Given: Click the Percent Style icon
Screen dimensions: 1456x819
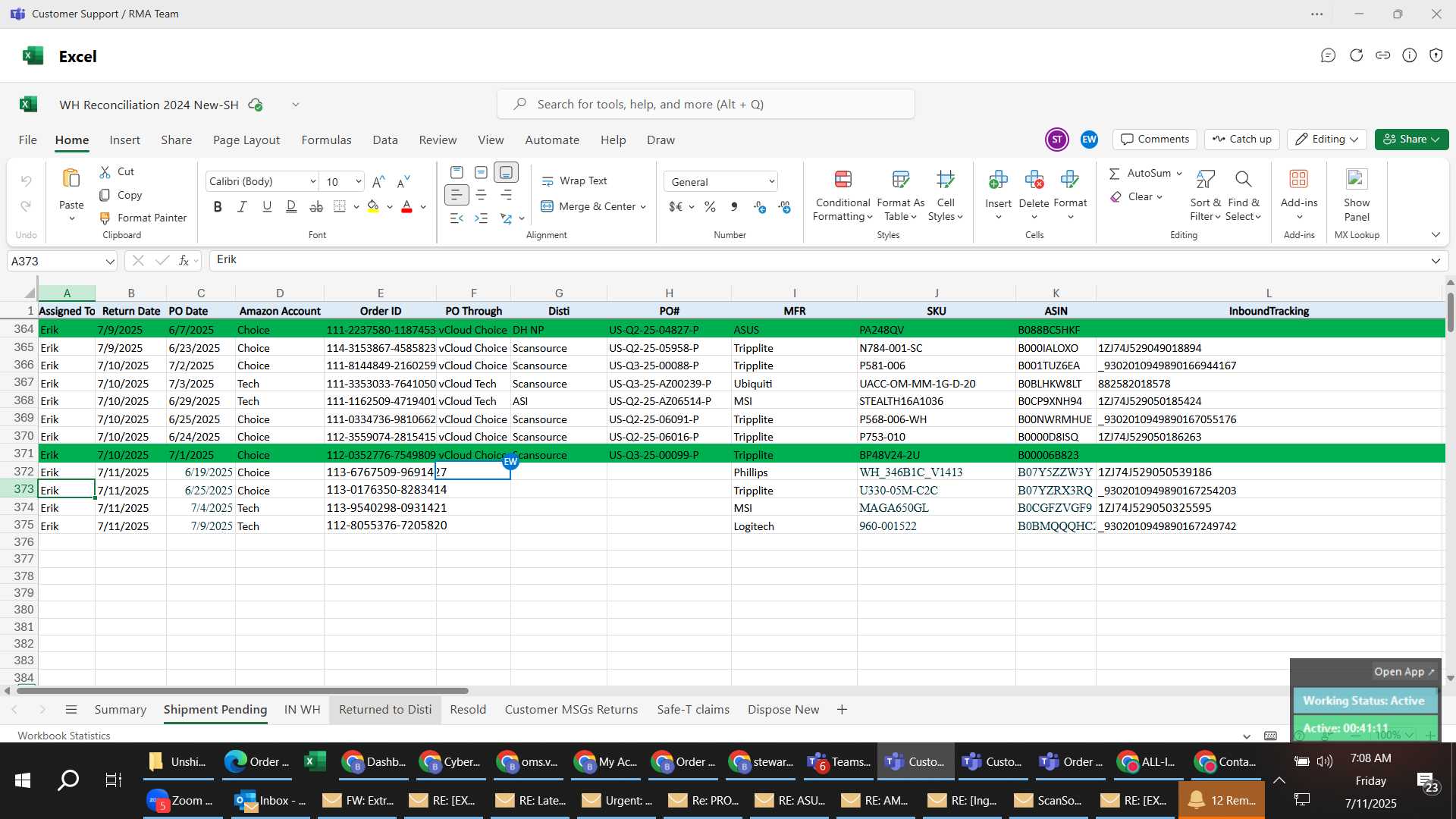Looking at the screenshot, I should (710, 206).
